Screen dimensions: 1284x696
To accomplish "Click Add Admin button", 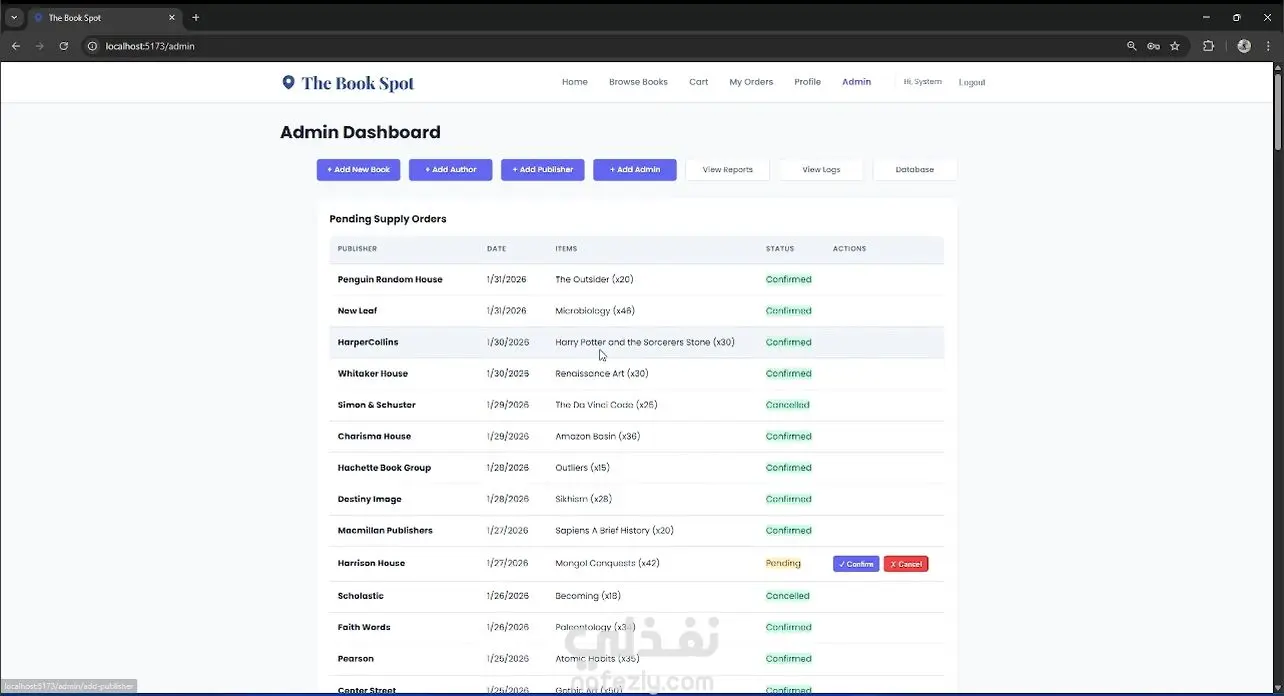I will pyautogui.click(x=635, y=170).
